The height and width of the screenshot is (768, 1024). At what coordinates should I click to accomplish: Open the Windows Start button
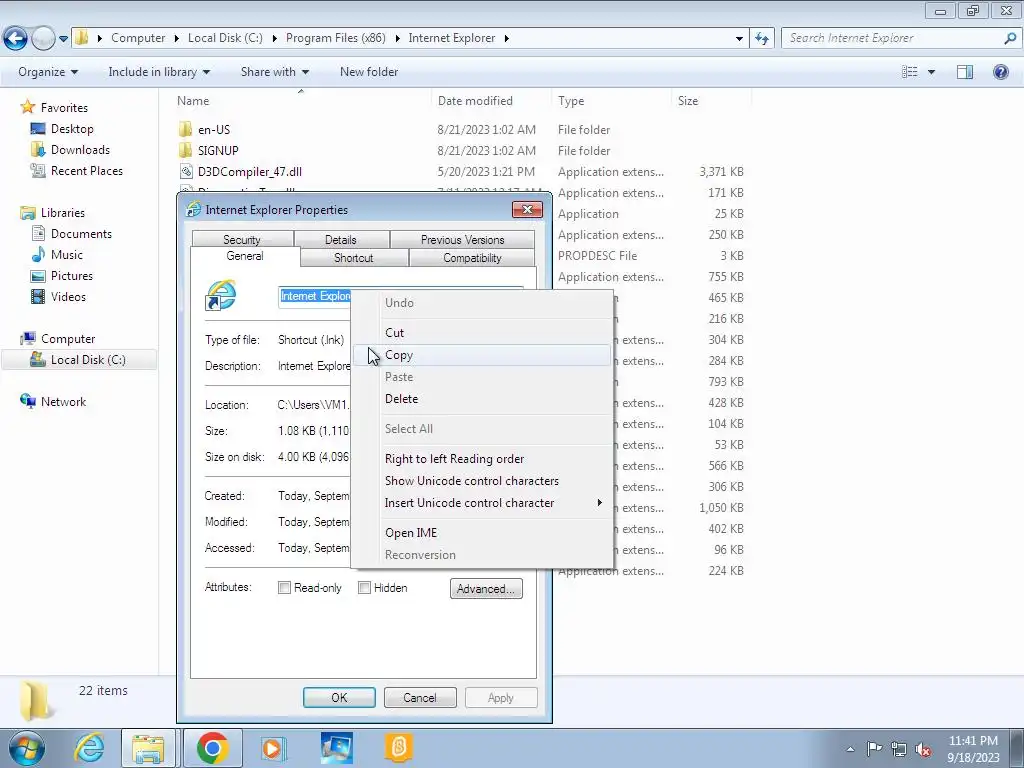click(x=27, y=748)
